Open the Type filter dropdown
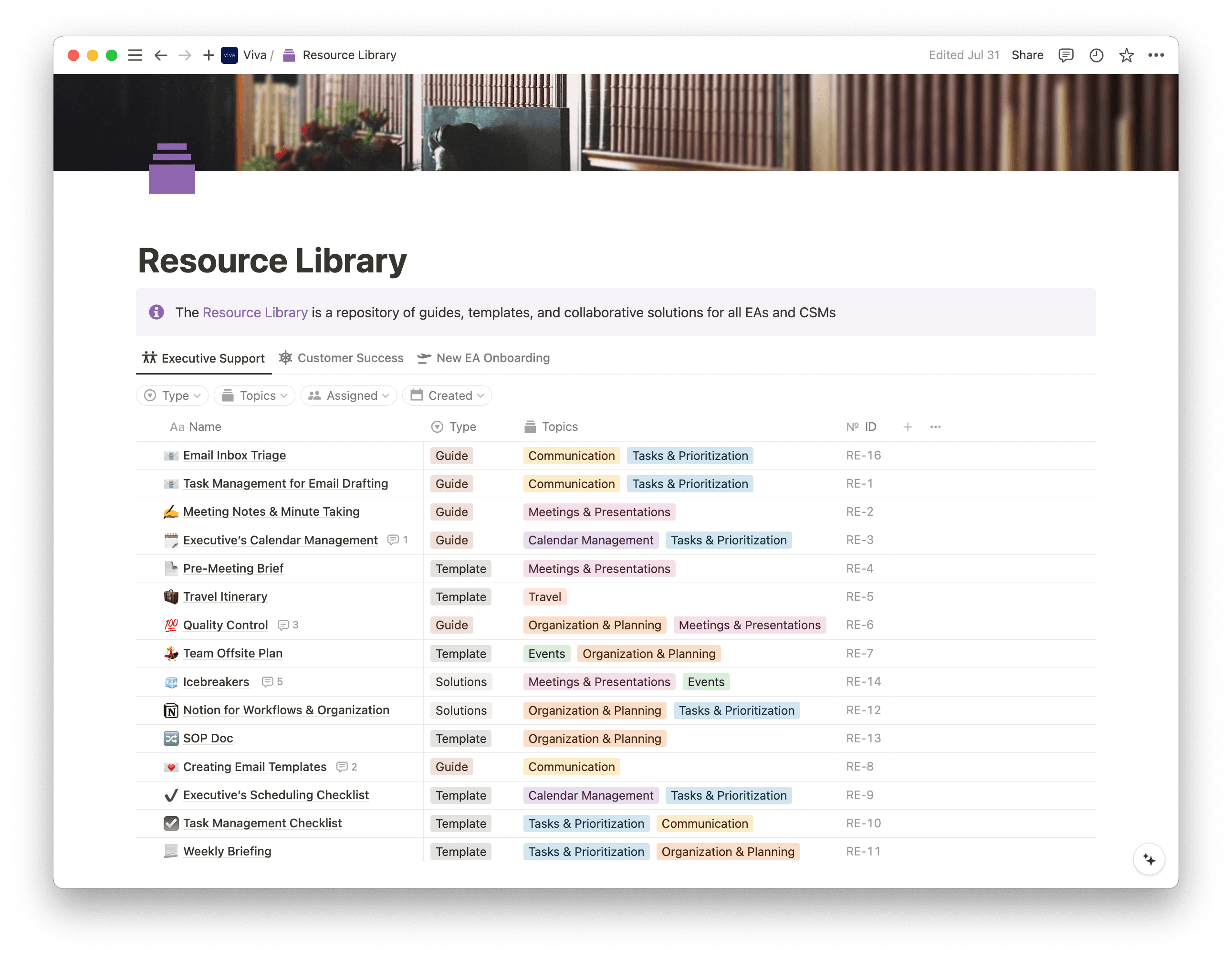The width and height of the screenshot is (1232, 959). point(172,396)
